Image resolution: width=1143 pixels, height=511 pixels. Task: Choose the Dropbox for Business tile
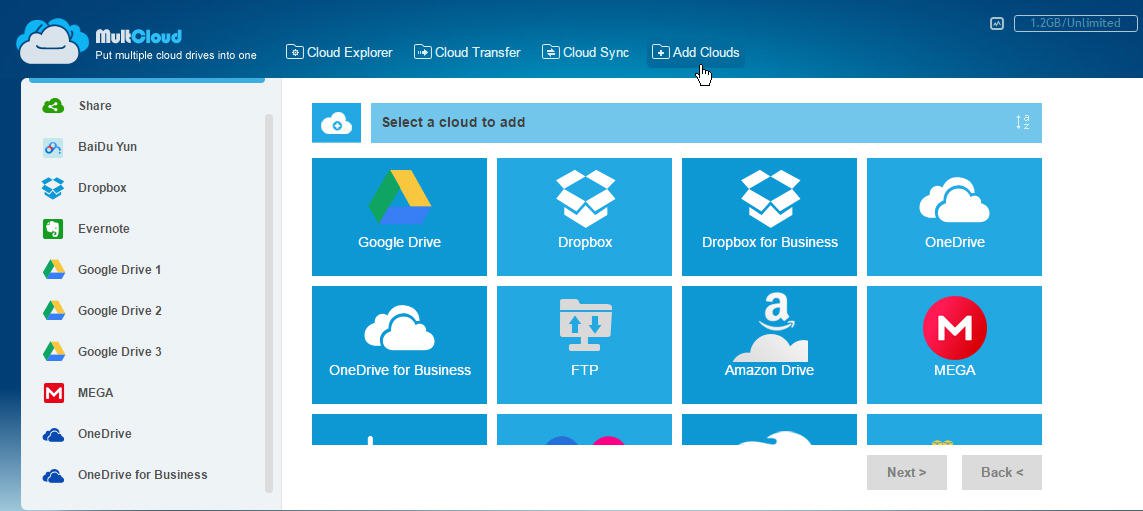click(x=769, y=217)
